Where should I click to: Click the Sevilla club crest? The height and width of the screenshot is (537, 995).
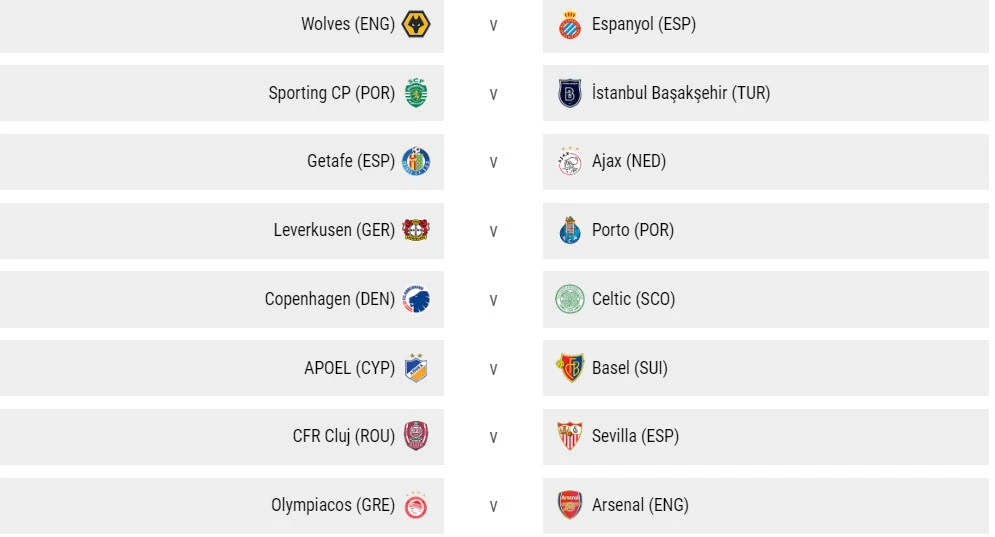point(570,436)
